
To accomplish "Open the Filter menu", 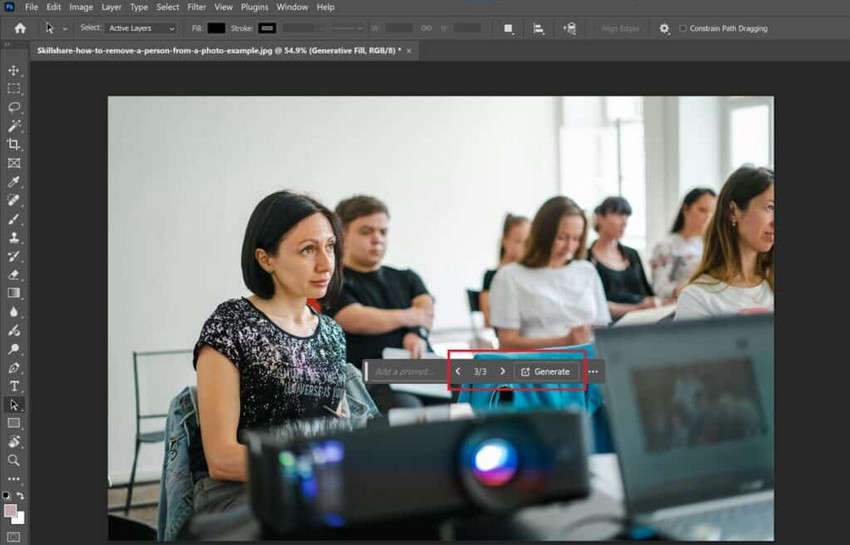I will tap(196, 7).
